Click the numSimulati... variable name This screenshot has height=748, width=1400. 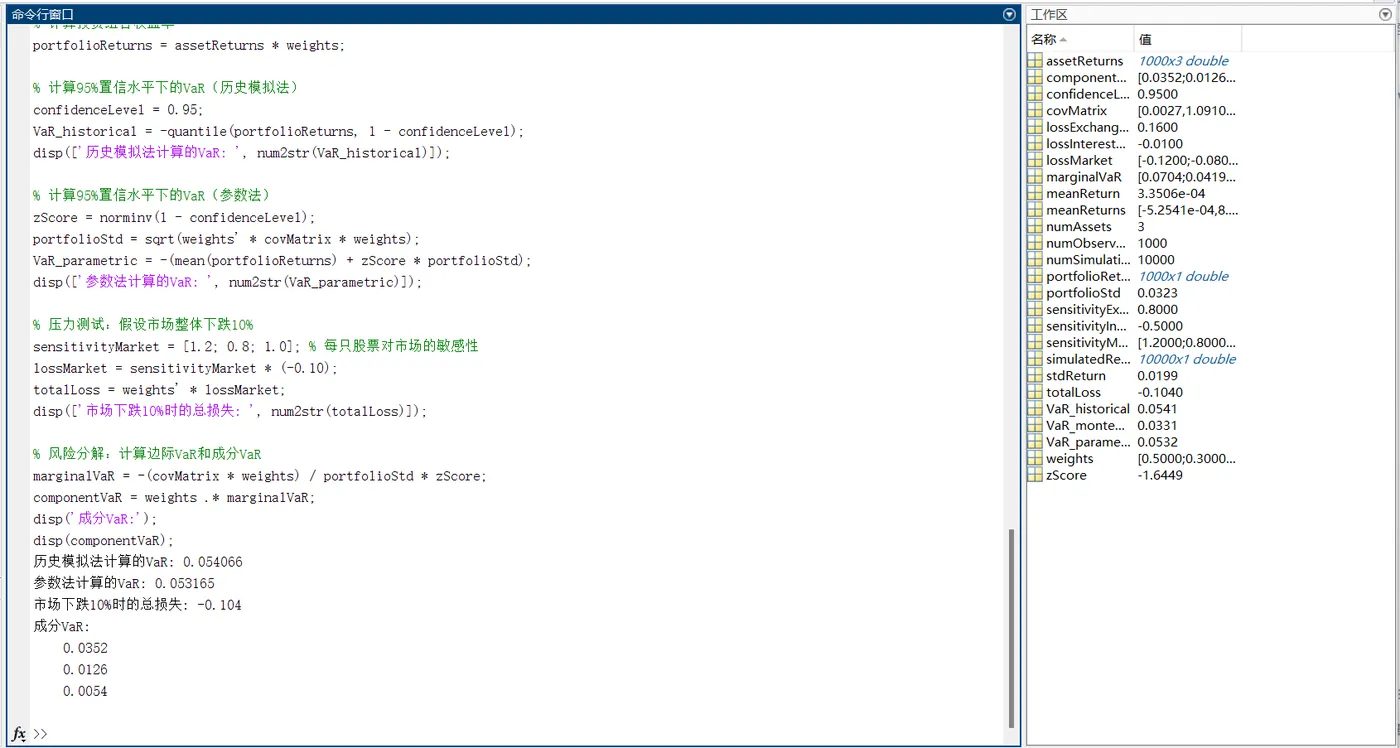(x=1087, y=260)
